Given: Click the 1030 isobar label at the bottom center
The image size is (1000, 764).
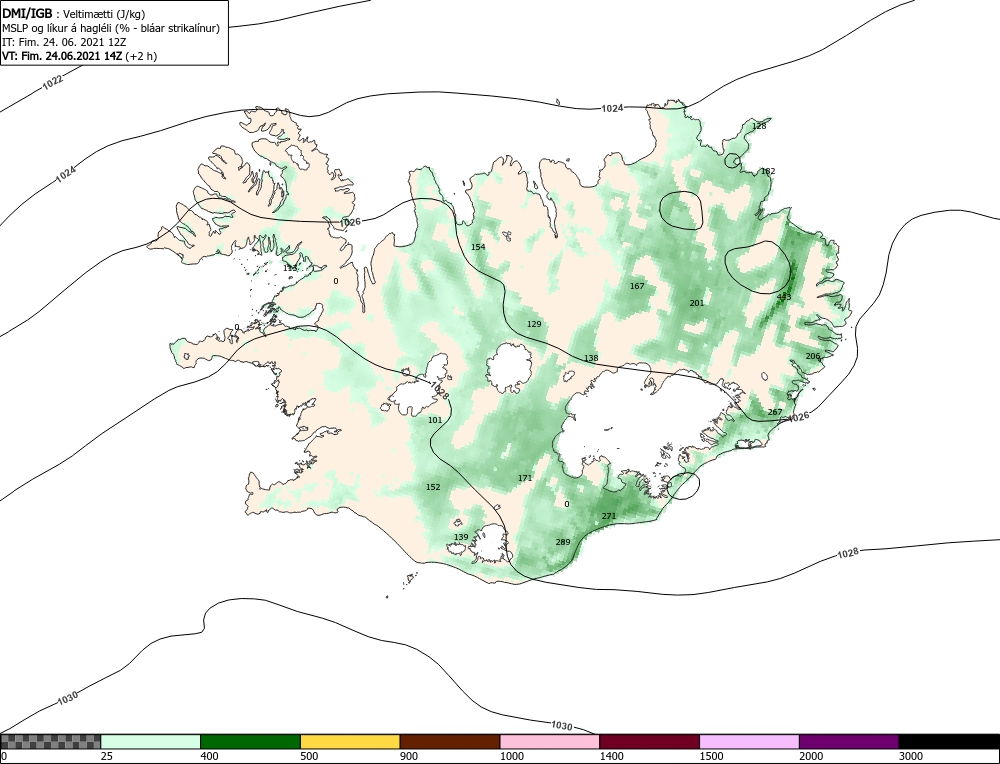Looking at the screenshot, I should pos(561,726).
